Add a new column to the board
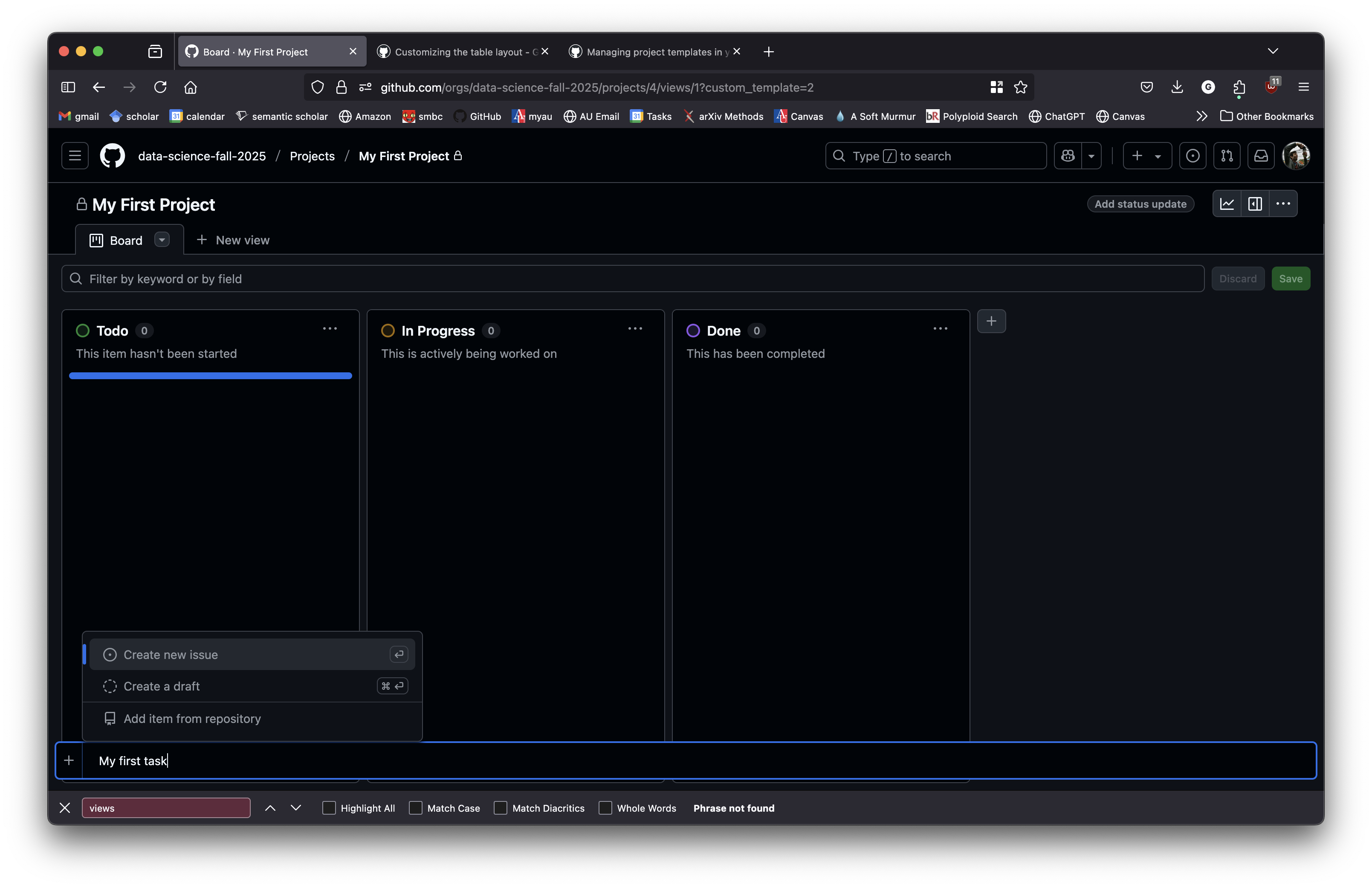The height and width of the screenshot is (888, 1372). tap(991, 321)
